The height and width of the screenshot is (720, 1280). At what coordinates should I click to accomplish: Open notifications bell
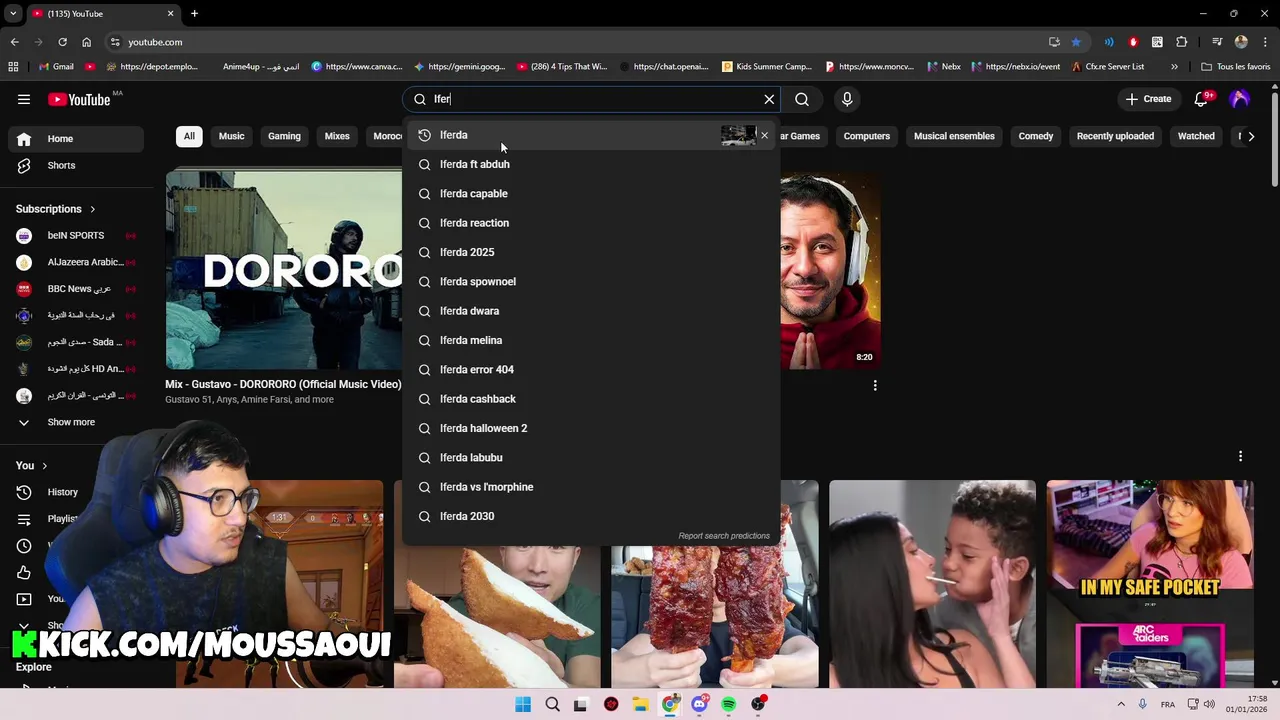1202,99
